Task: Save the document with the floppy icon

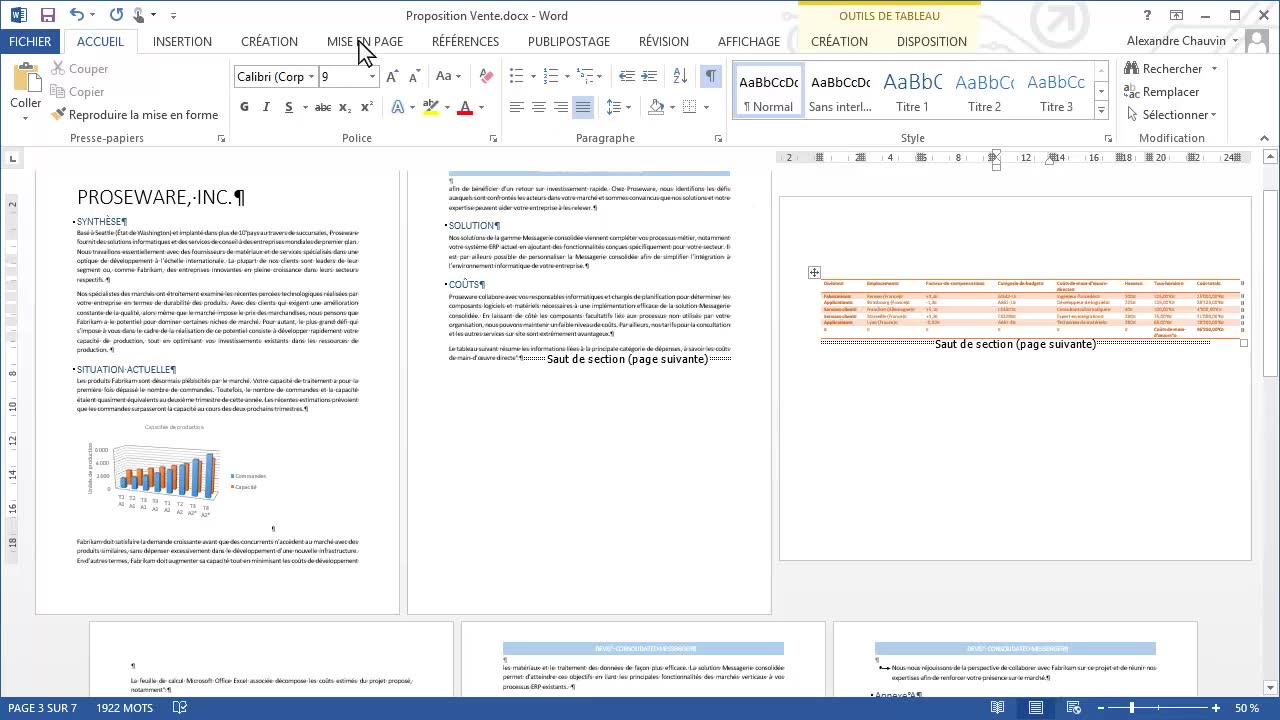Action: (x=47, y=15)
